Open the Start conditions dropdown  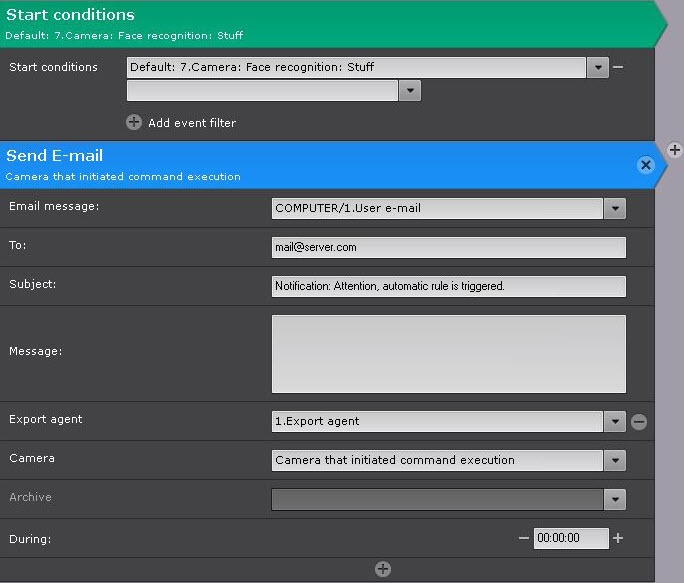pos(598,68)
